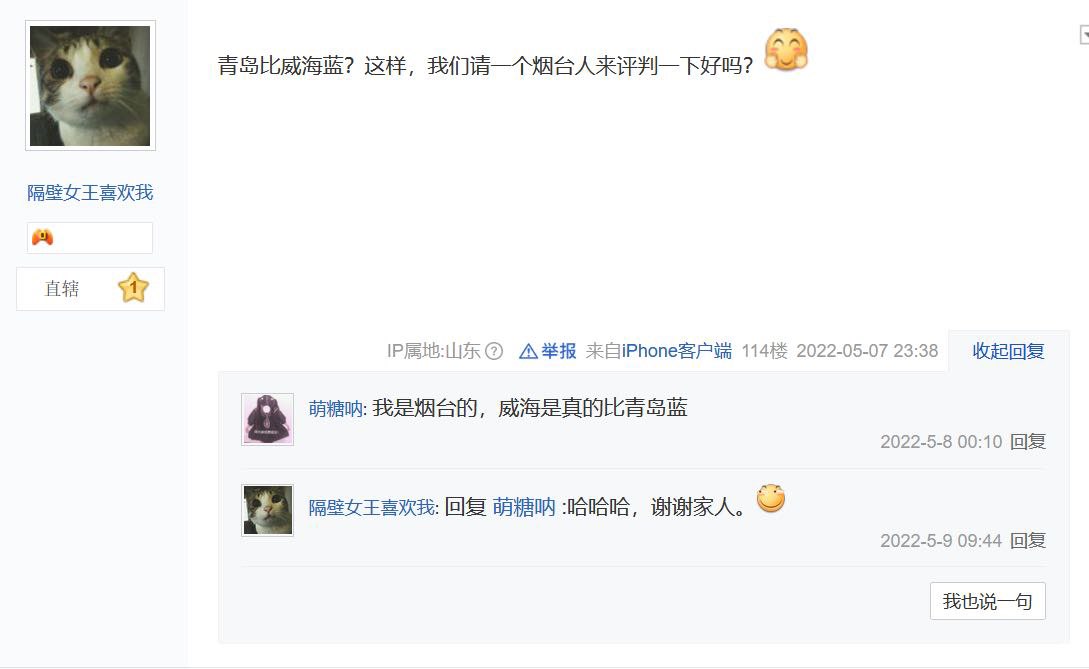Click the grinning emoji in second reply
This screenshot has height=669, width=1089.
tap(770, 498)
